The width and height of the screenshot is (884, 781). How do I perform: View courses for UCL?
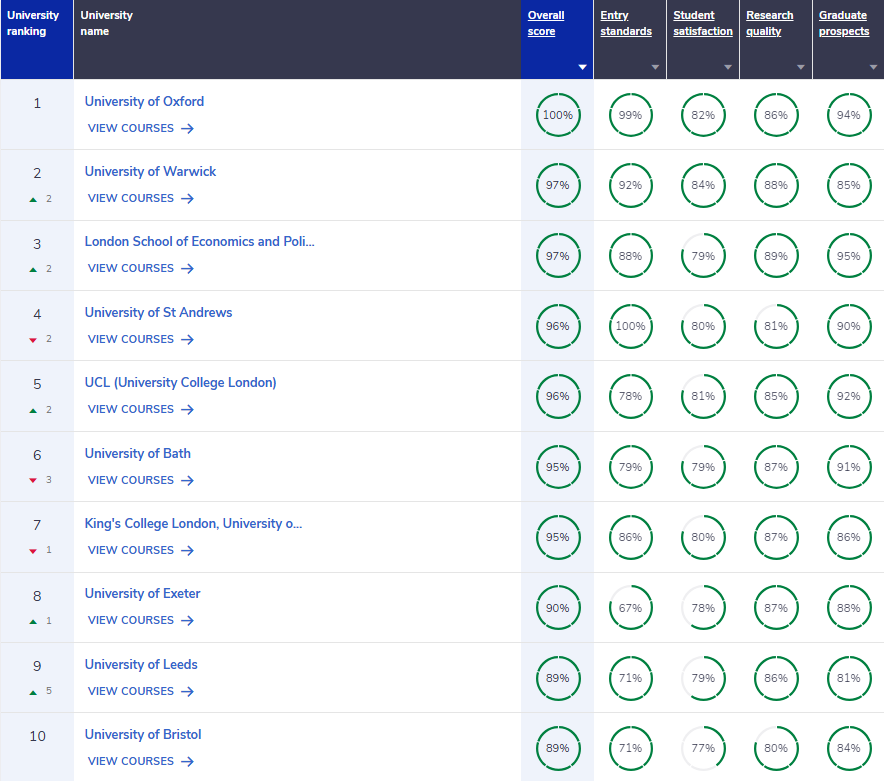(141, 409)
